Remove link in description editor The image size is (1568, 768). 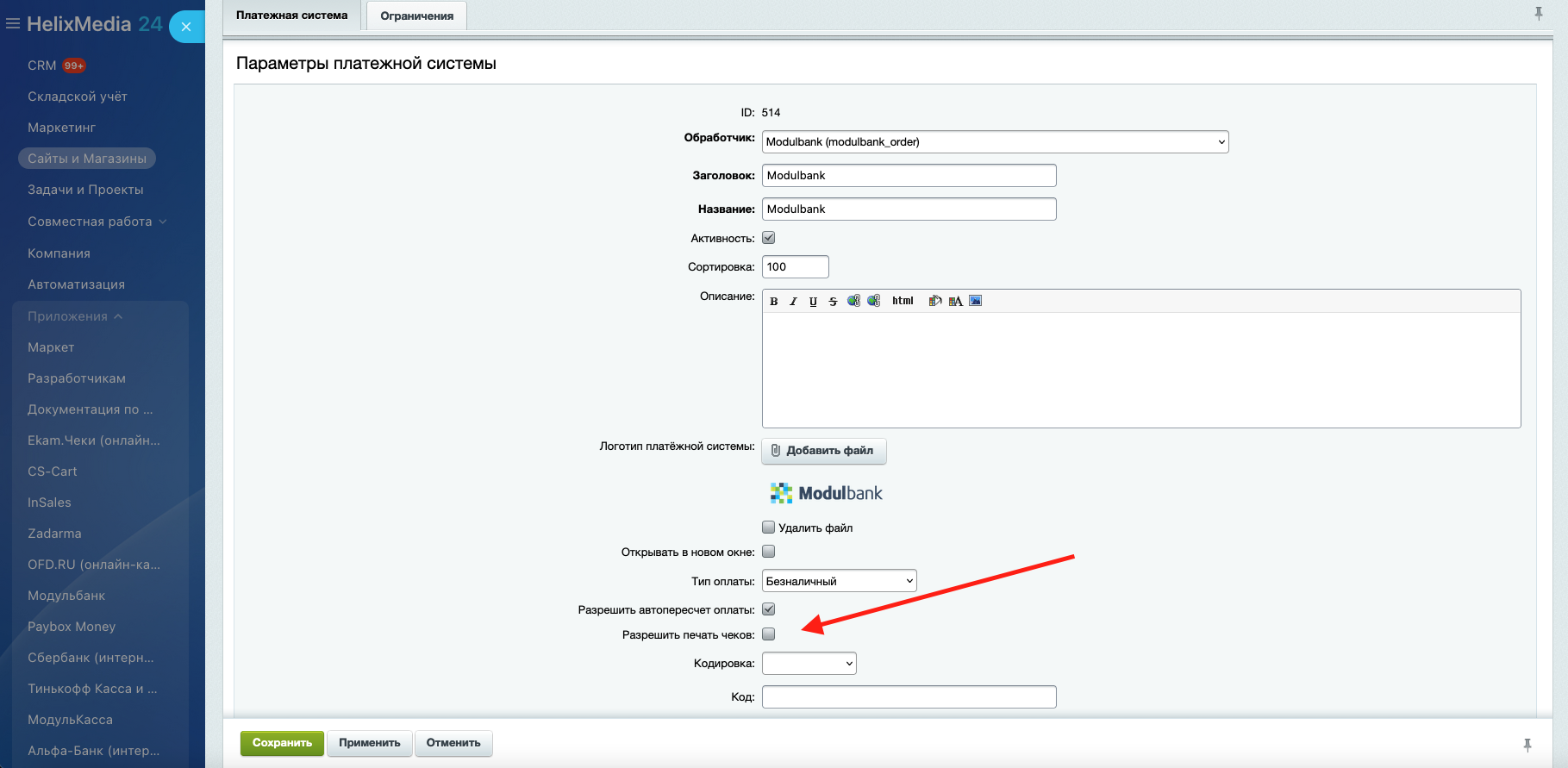[874, 301]
